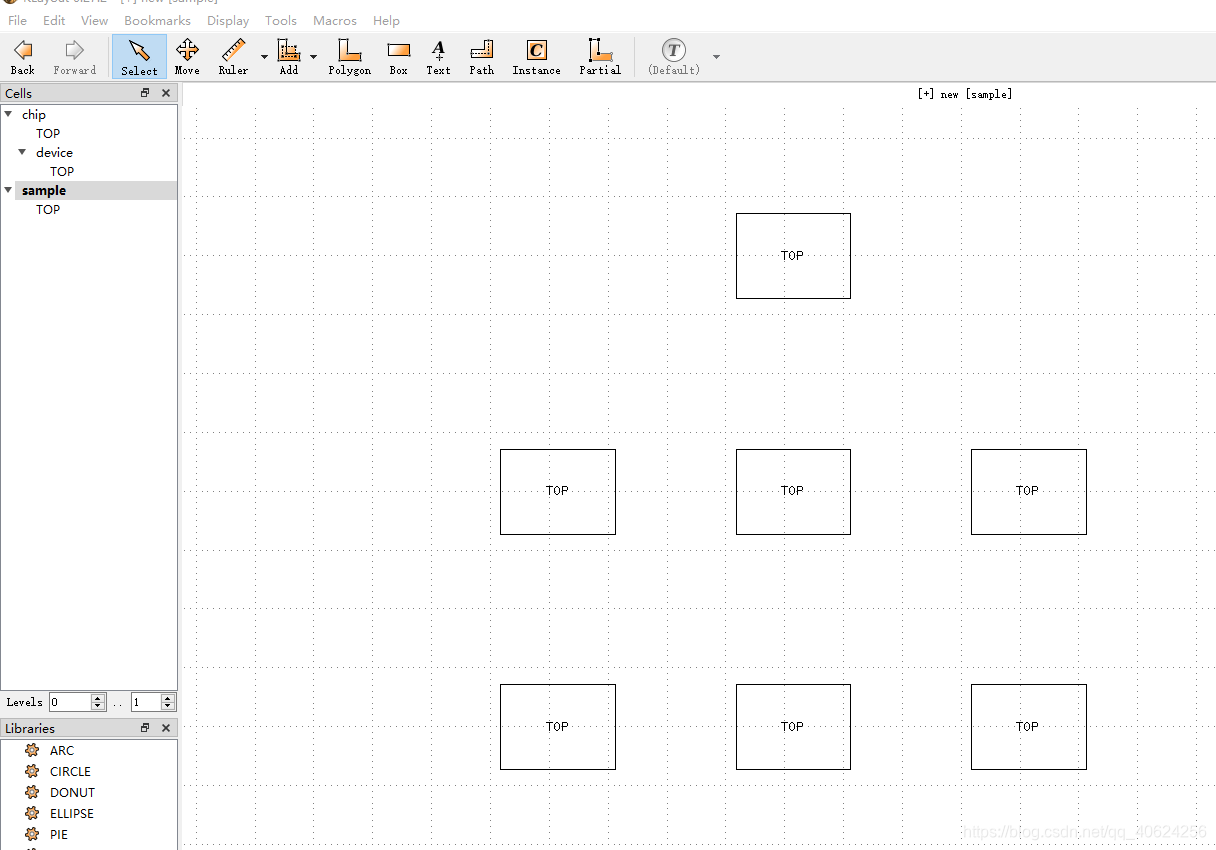Screen dimensions: 1216x850
Task: Close the Libraries panel
Action: (x=166, y=728)
